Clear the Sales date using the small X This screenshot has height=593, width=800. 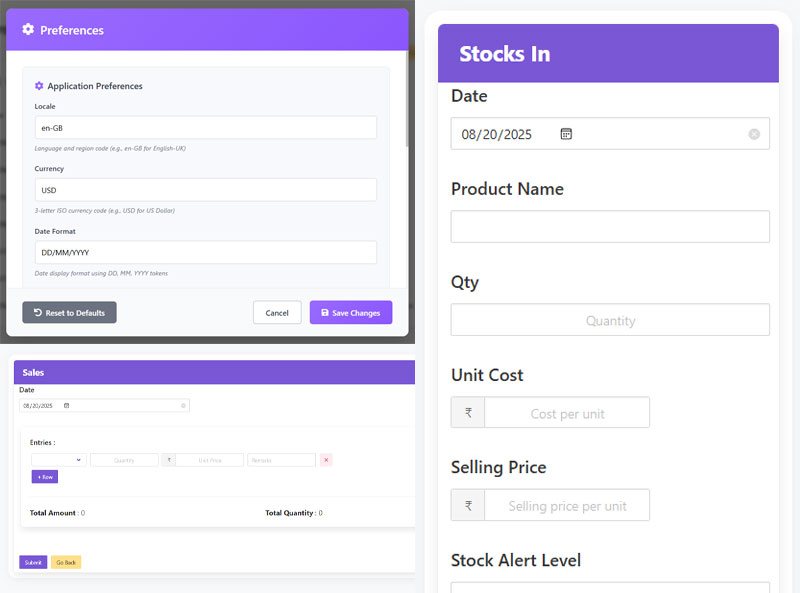pos(183,406)
